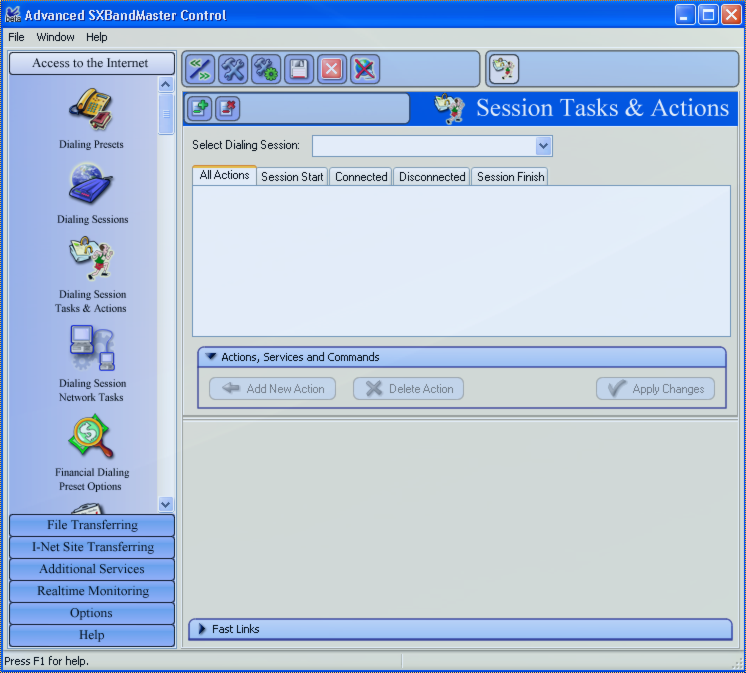Click the crossed-out globe disconnect icon
The height and width of the screenshot is (673, 746).
pyautogui.click(x=364, y=69)
